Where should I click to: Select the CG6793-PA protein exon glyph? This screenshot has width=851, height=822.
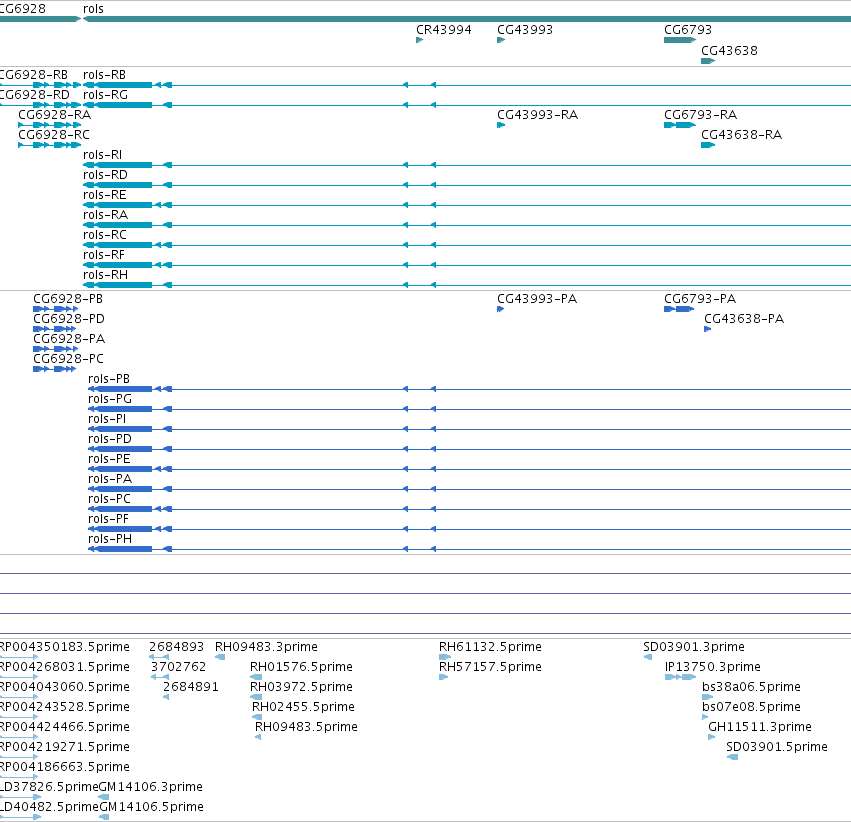coord(679,309)
